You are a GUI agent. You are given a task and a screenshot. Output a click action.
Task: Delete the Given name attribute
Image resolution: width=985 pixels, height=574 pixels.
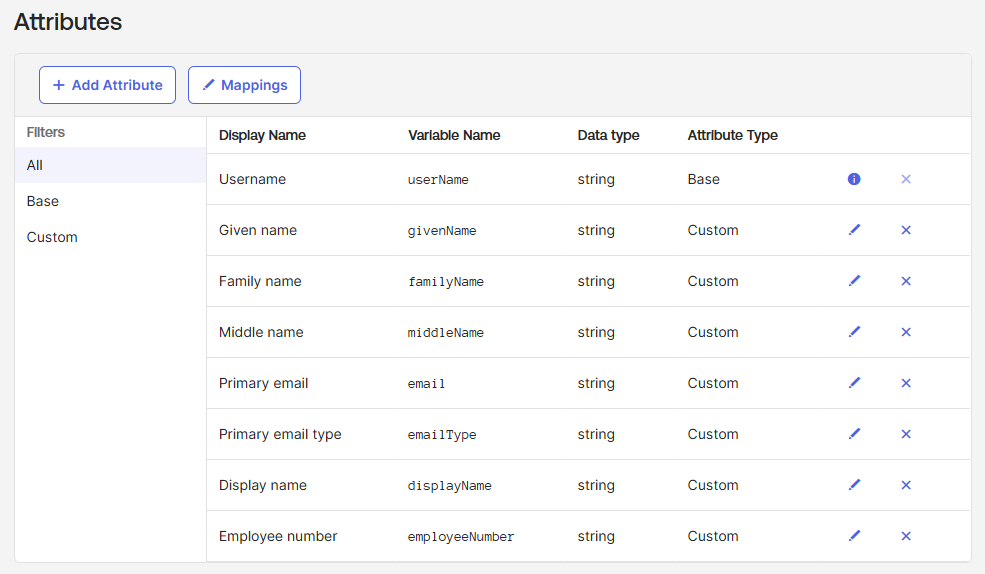click(906, 230)
